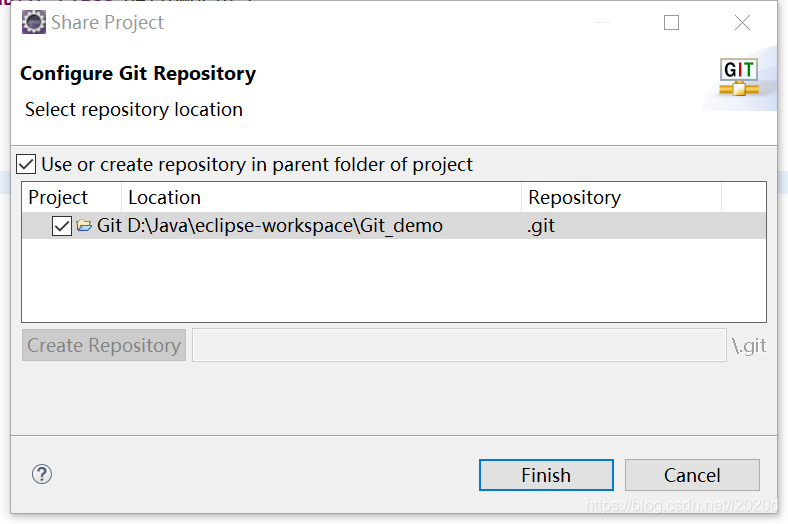Close the Share Project dialog
This screenshot has width=788, height=524.
click(x=742, y=23)
